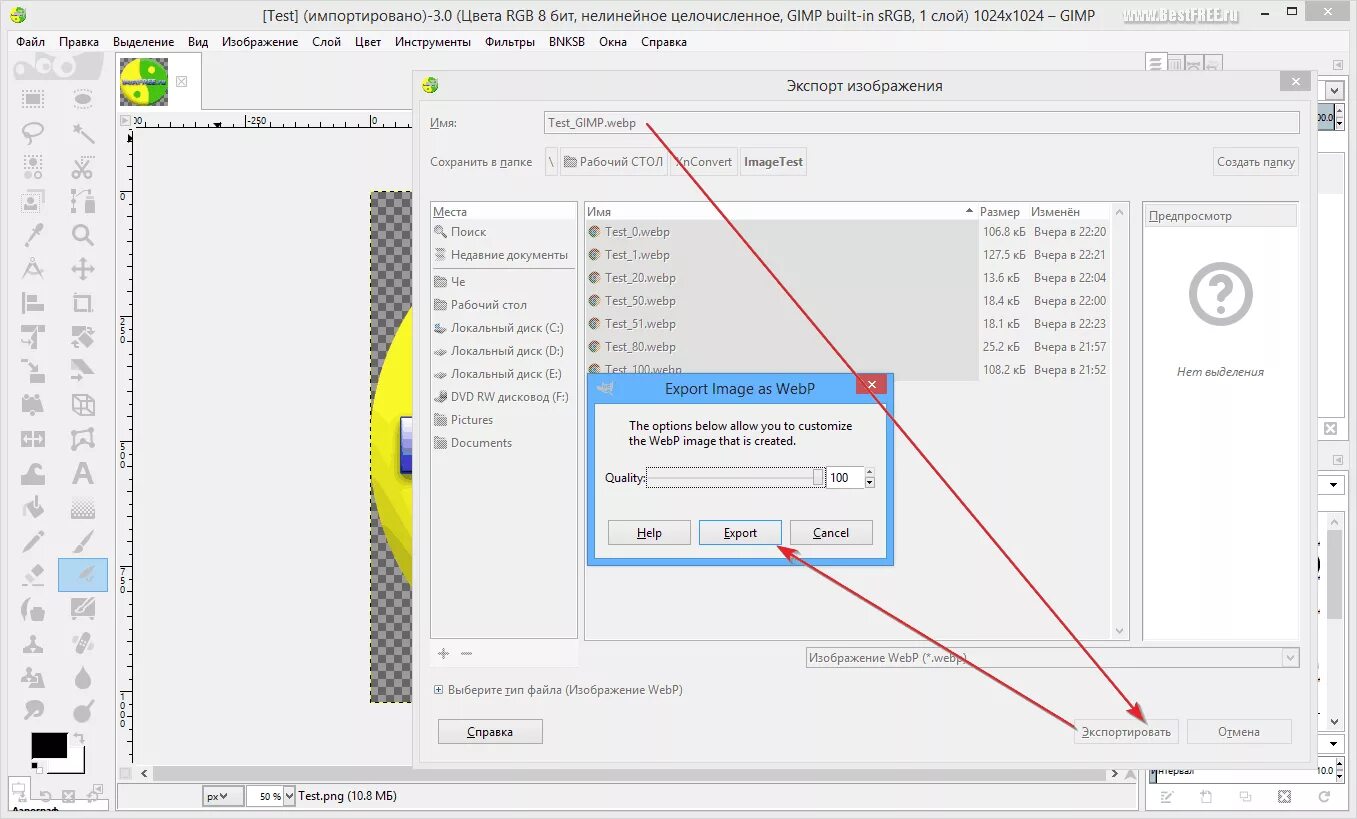Pick the Text tool
Screen dimensions: 1357x819
[83, 473]
